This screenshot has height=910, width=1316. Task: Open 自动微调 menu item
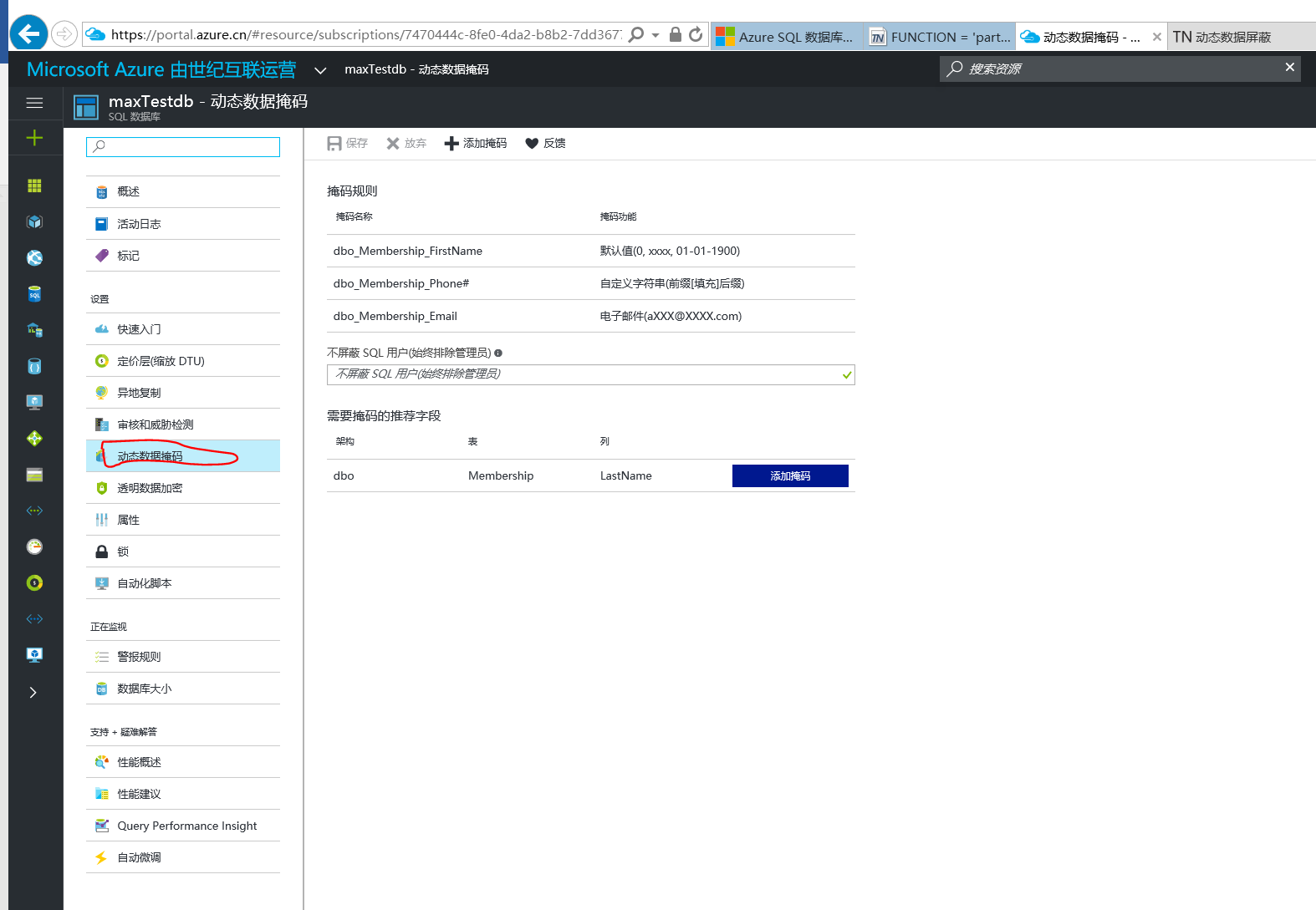[183, 857]
